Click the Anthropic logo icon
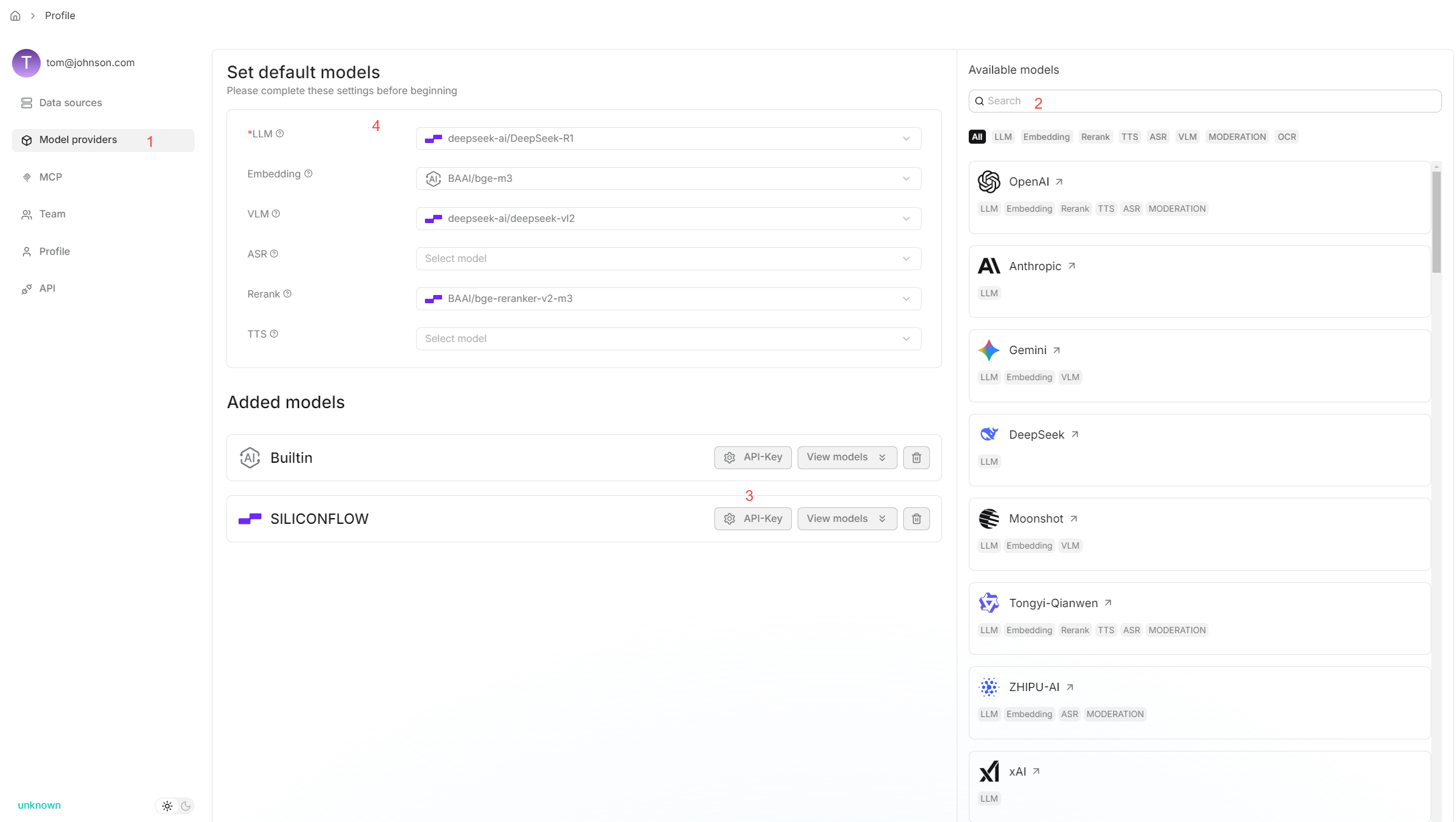Image resolution: width=1456 pixels, height=822 pixels. point(989,266)
